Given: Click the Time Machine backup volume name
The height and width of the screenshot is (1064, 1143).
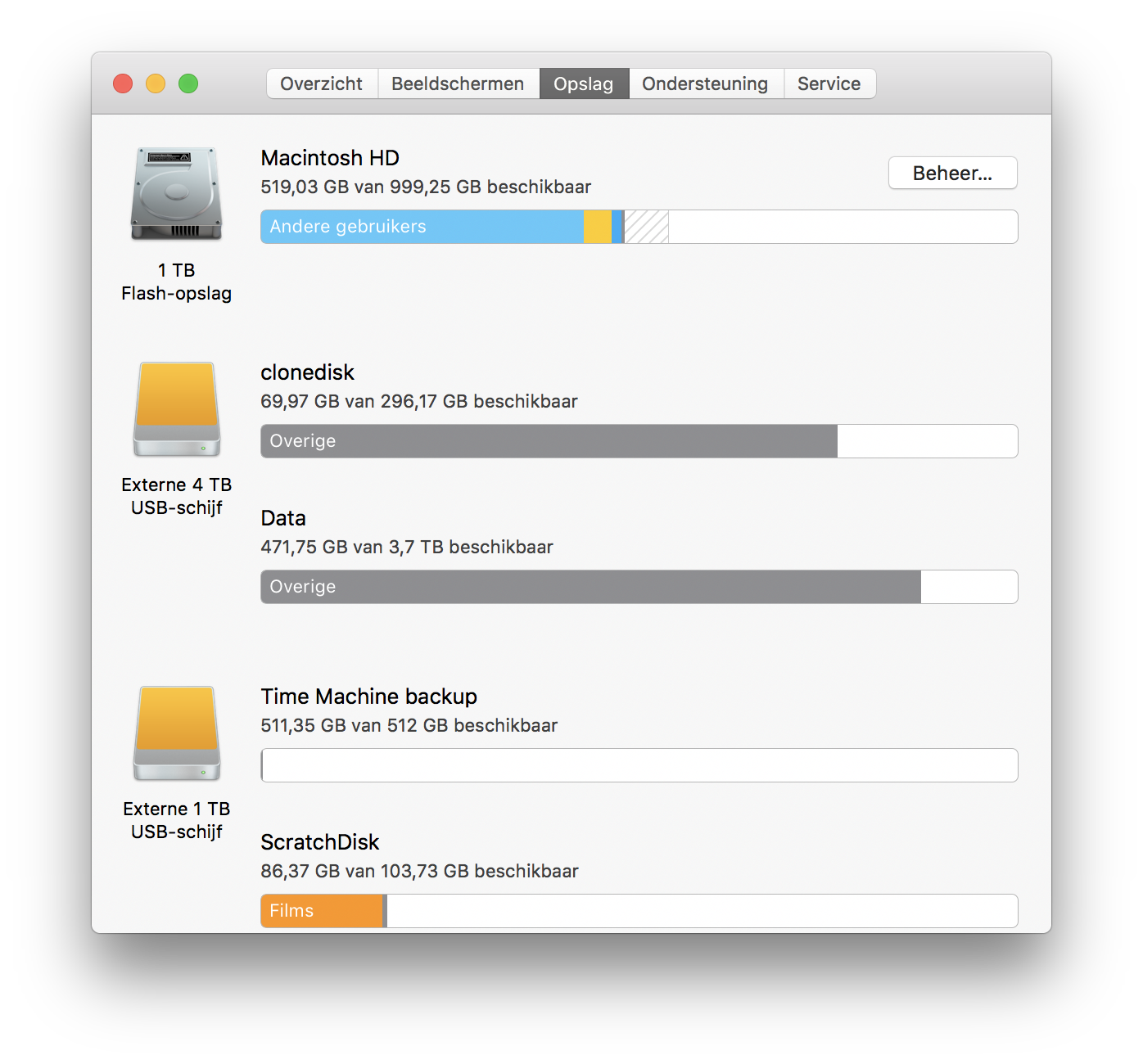Looking at the screenshot, I should (x=368, y=697).
